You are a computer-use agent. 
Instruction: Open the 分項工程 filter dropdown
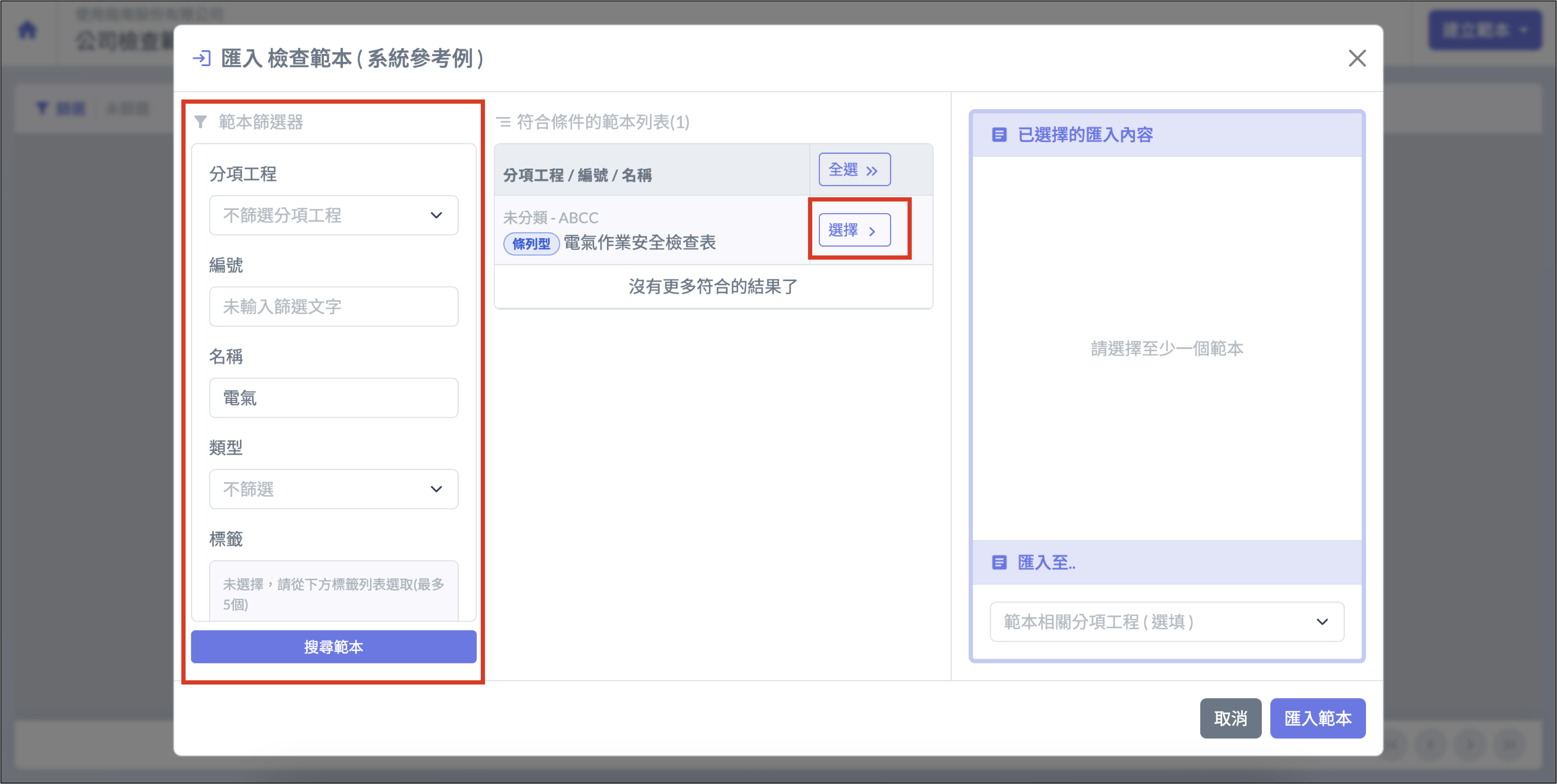click(x=334, y=215)
